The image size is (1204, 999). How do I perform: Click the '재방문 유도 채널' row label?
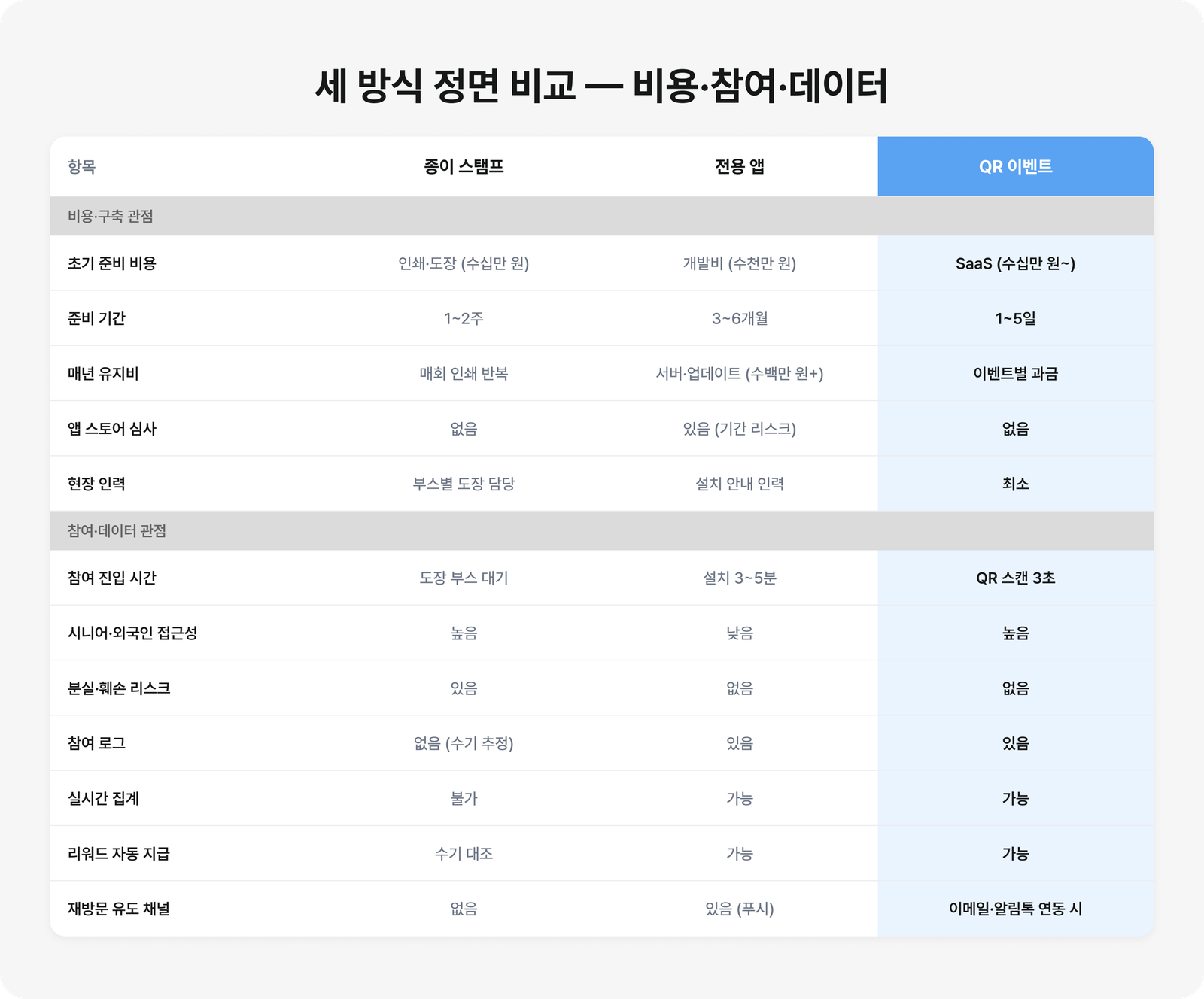point(119,909)
